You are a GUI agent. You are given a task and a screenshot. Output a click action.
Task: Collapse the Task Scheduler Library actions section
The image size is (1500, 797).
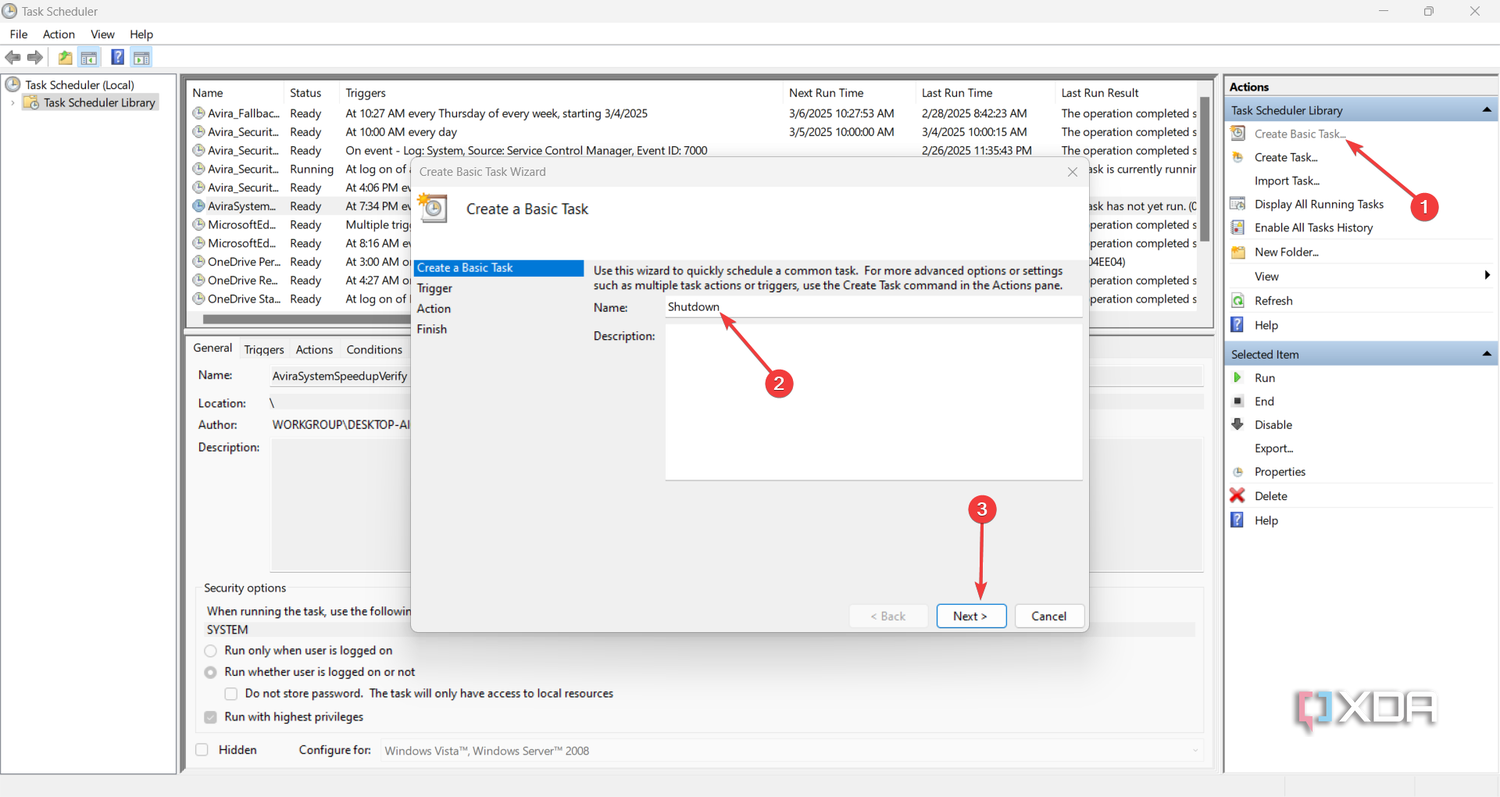(x=1486, y=110)
